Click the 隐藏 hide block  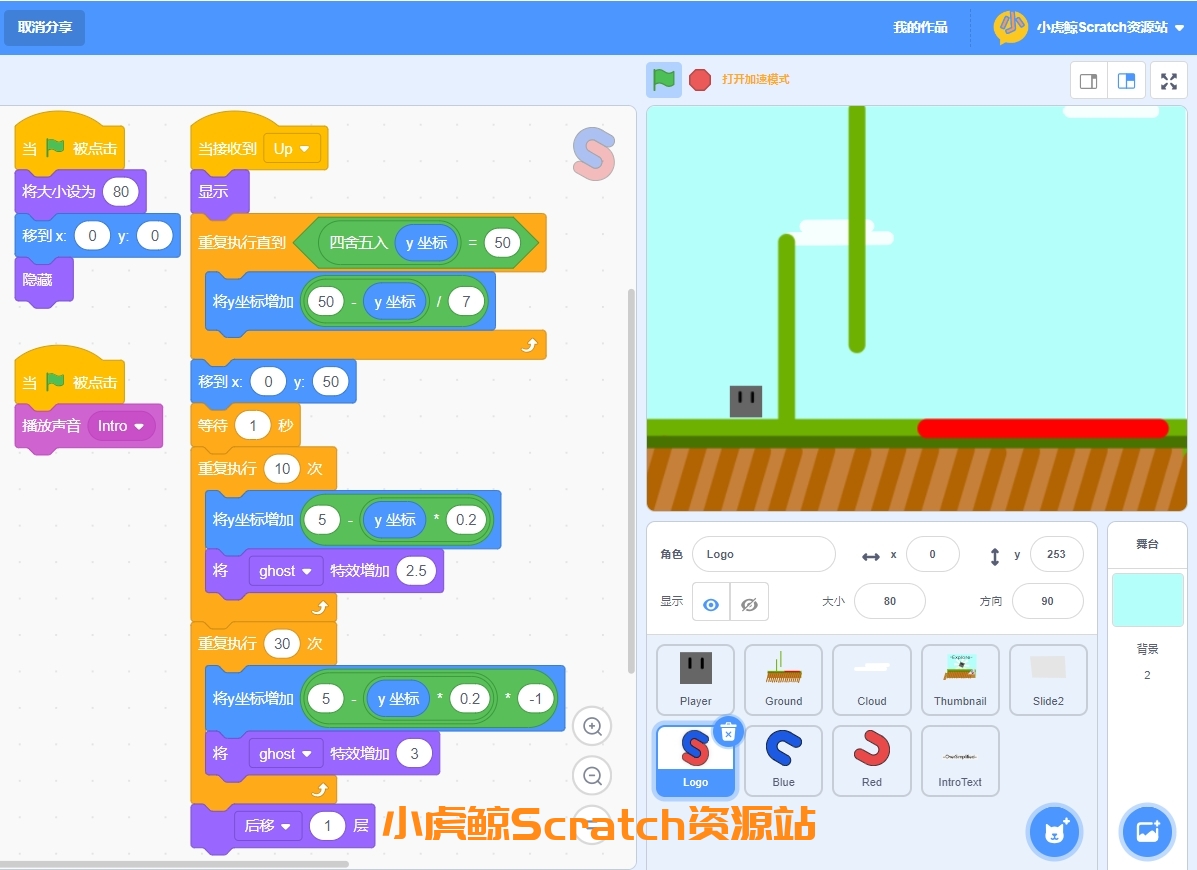coord(44,280)
